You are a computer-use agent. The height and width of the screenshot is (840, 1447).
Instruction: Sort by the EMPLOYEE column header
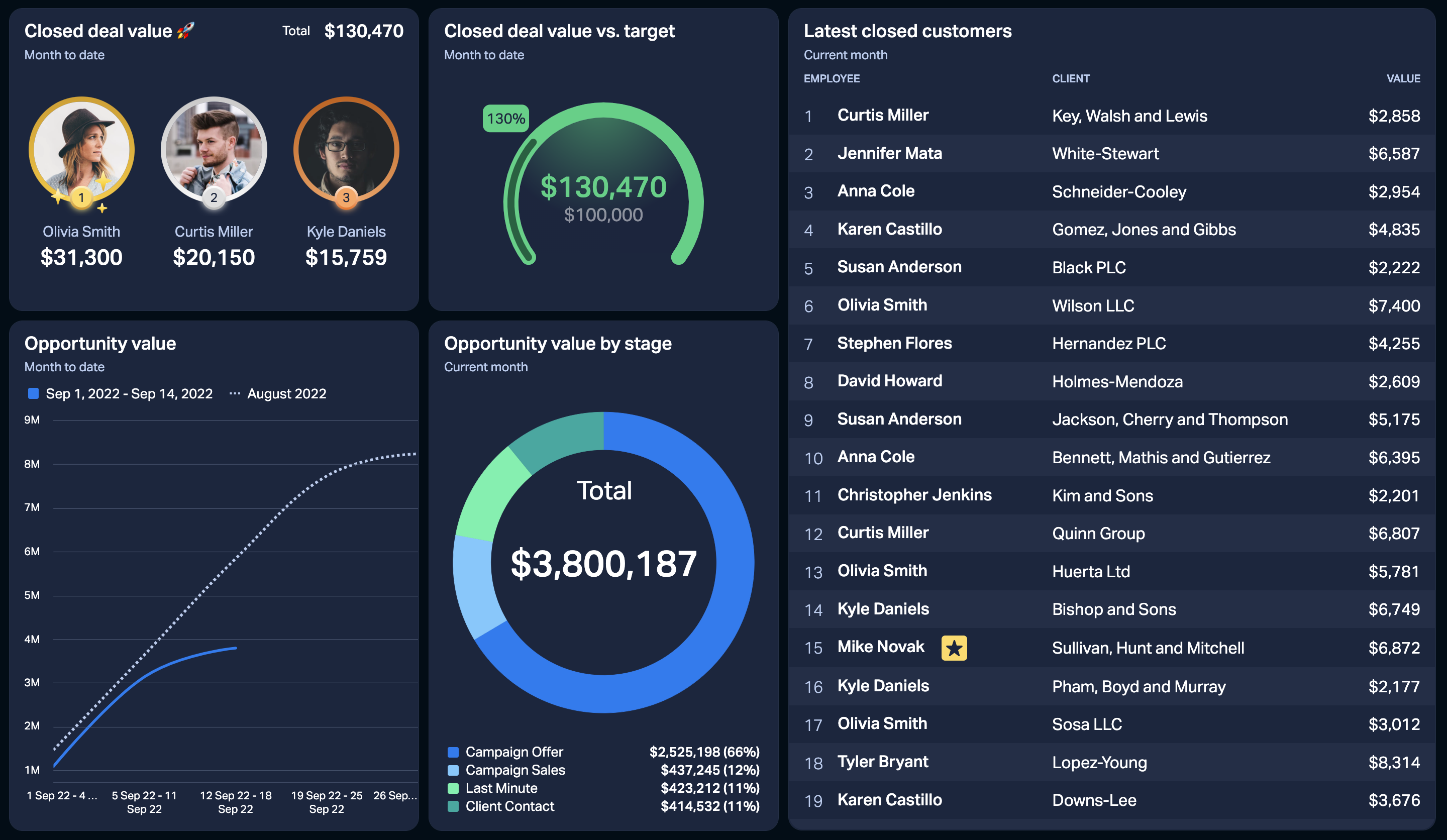pos(832,79)
